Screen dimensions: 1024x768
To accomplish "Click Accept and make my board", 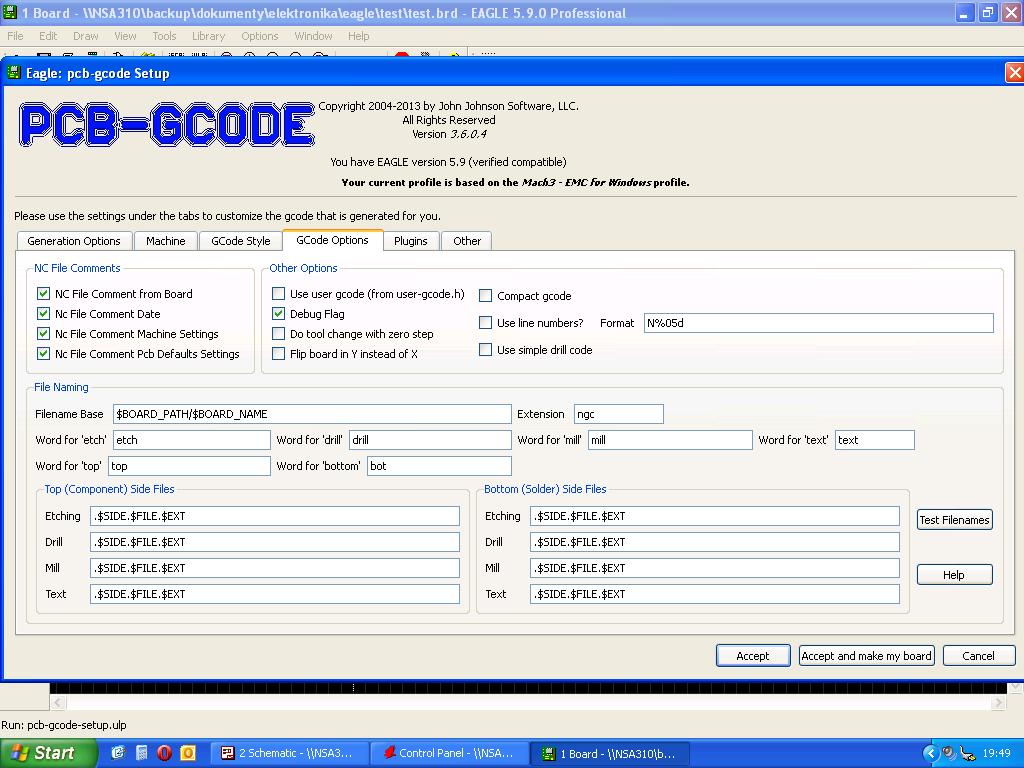I will (867, 656).
